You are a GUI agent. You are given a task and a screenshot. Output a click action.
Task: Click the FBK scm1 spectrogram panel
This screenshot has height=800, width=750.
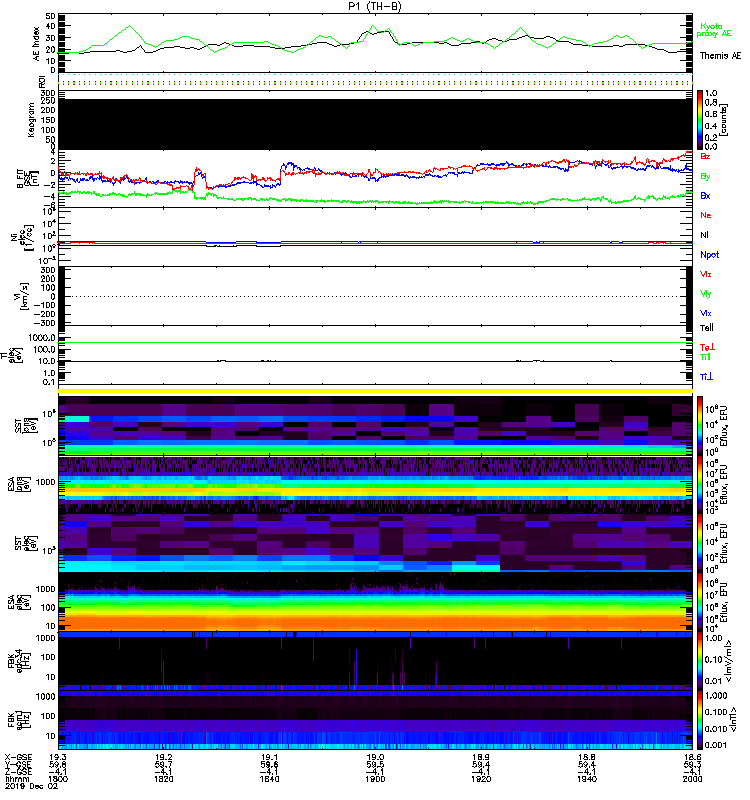coord(375,720)
